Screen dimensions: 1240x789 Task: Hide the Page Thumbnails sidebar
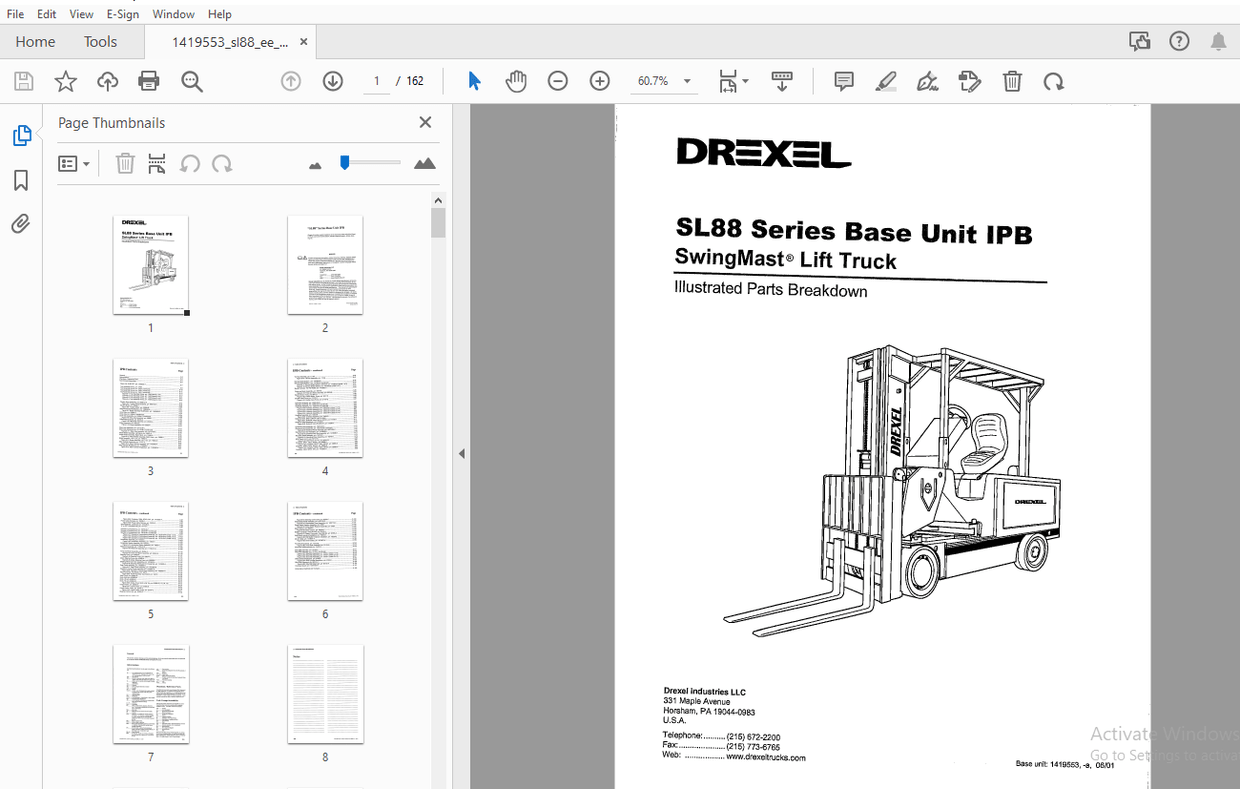point(424,122)
